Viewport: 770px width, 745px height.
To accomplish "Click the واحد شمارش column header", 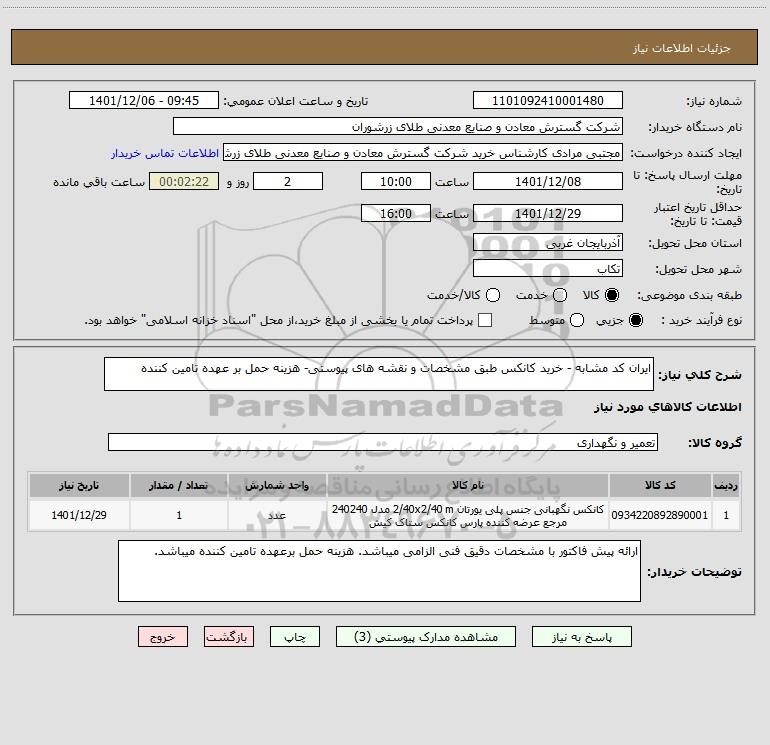I will [277, 485].
